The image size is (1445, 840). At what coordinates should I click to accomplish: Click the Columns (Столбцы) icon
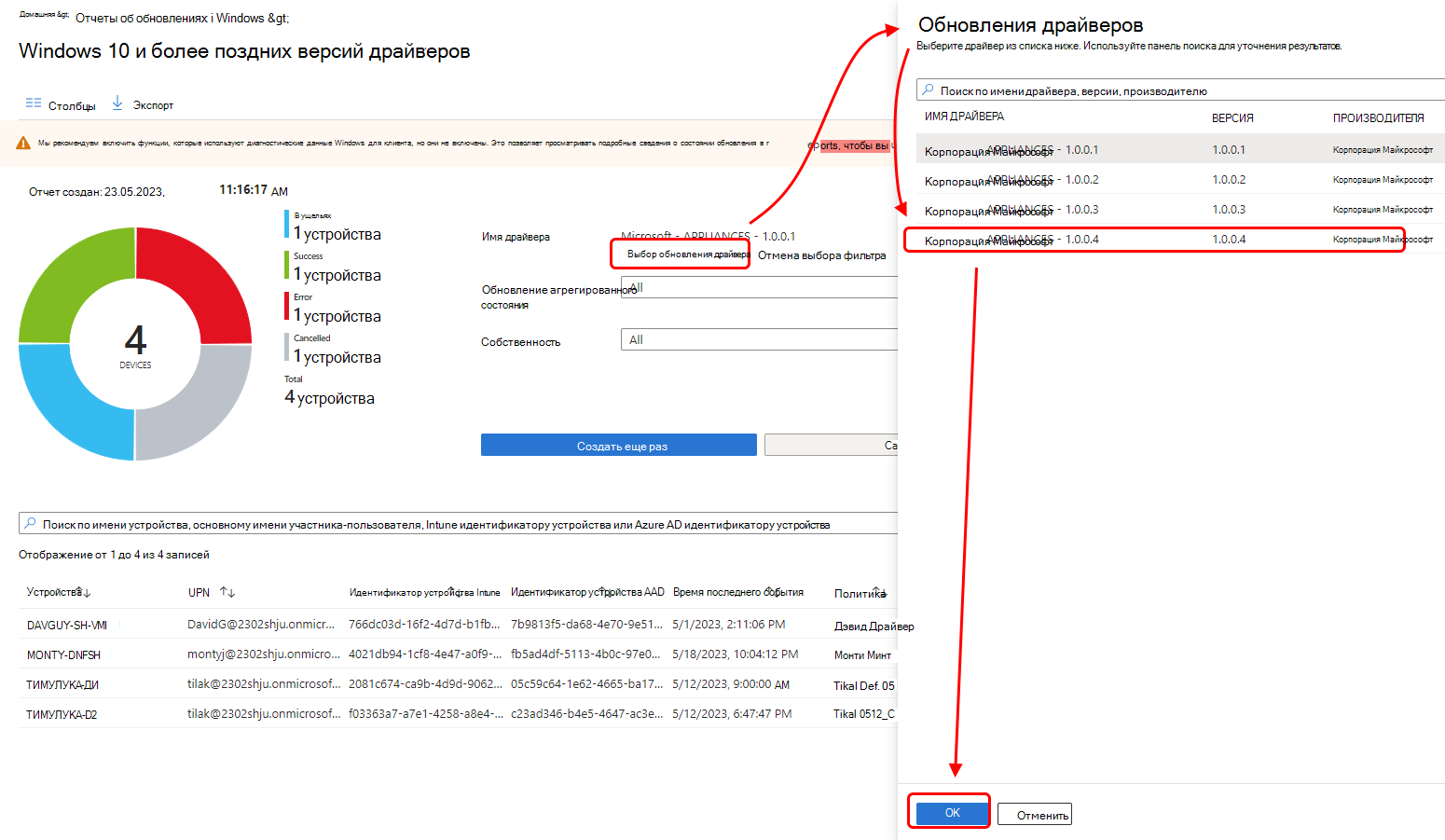click(34, 103)
